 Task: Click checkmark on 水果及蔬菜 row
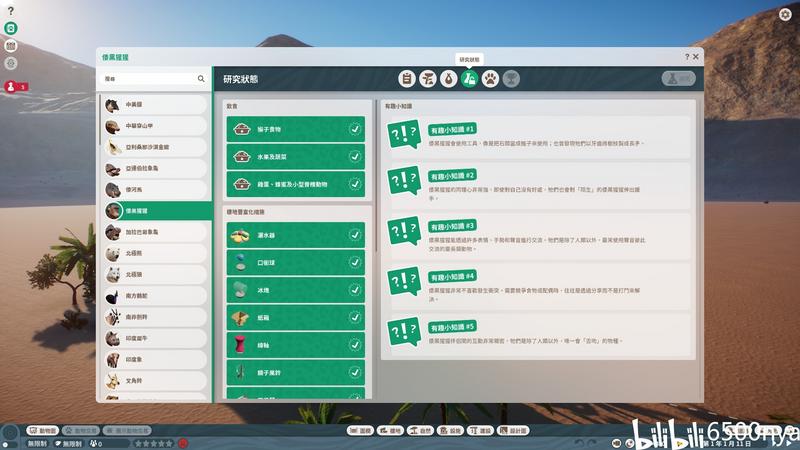coord(355,157)
